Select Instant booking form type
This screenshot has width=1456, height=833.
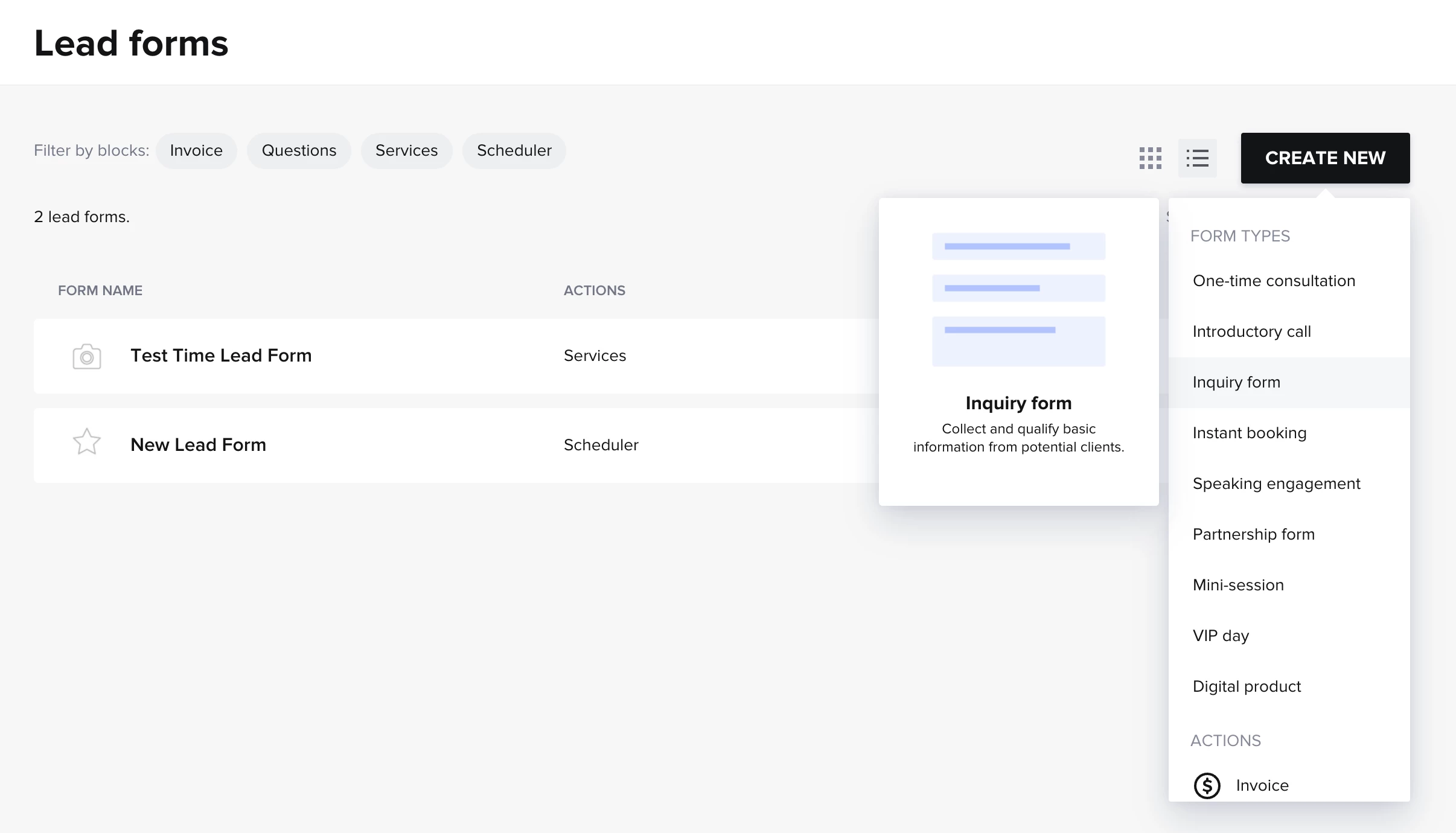(x=1249, y=433)
